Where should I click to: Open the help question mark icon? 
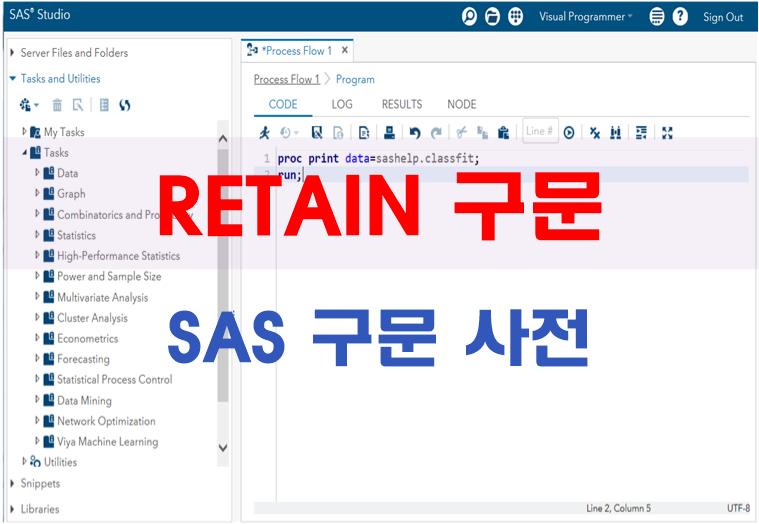[x=680, y=16]
